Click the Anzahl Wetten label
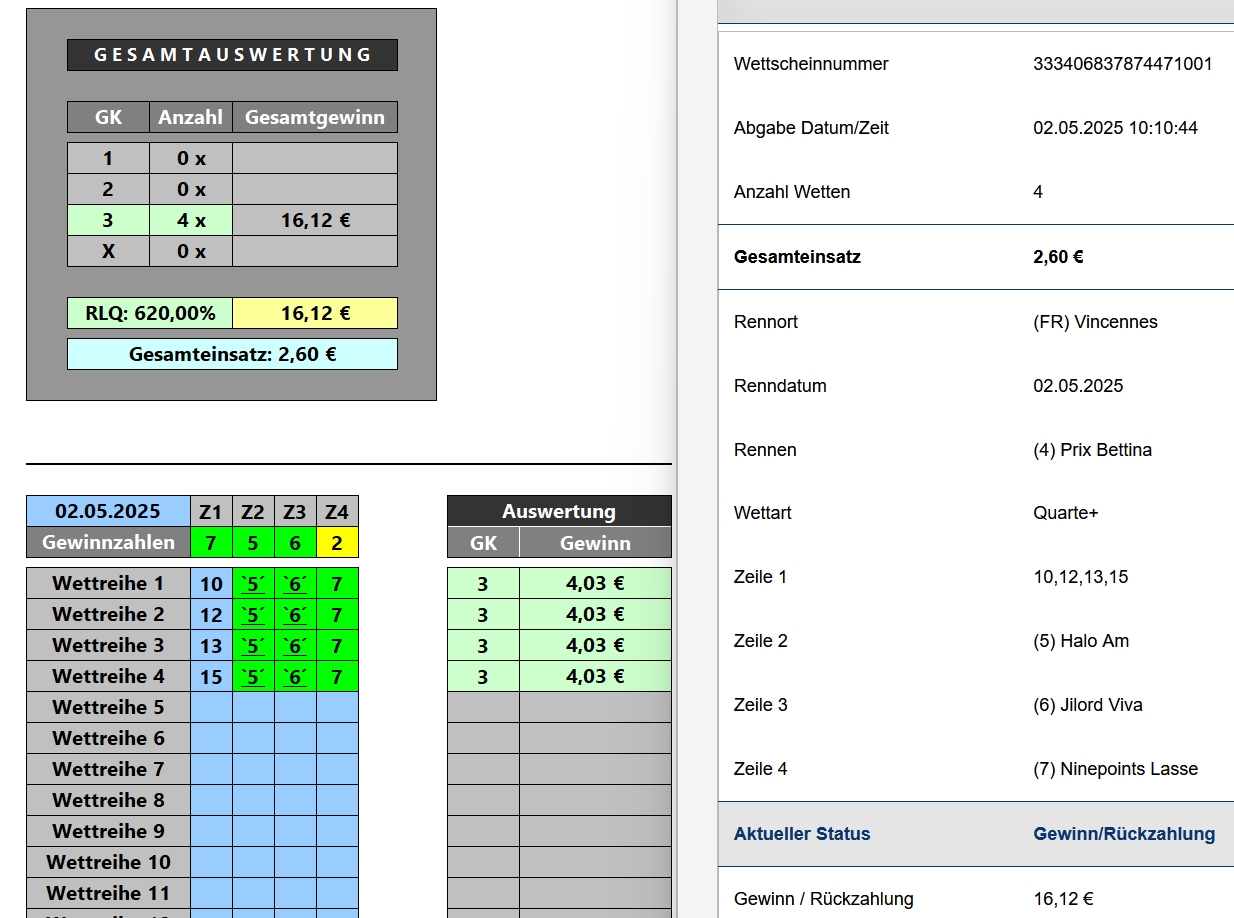The image size is (1234, 918). 792,192
